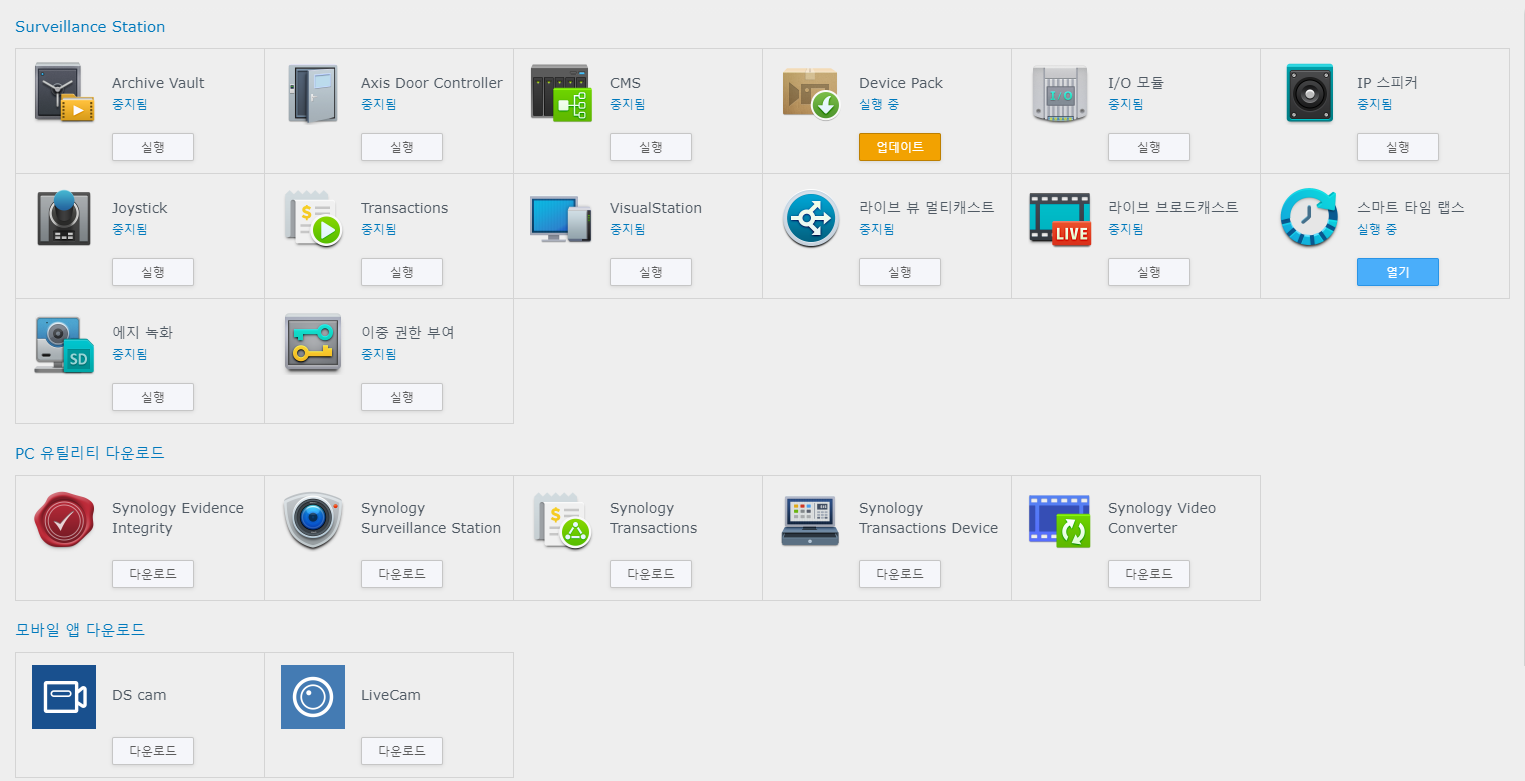Click the 라이브 뷰 멀티캐스트 icon
The width and height of the screenshot is (1525, 781).
tap(811, 218)
